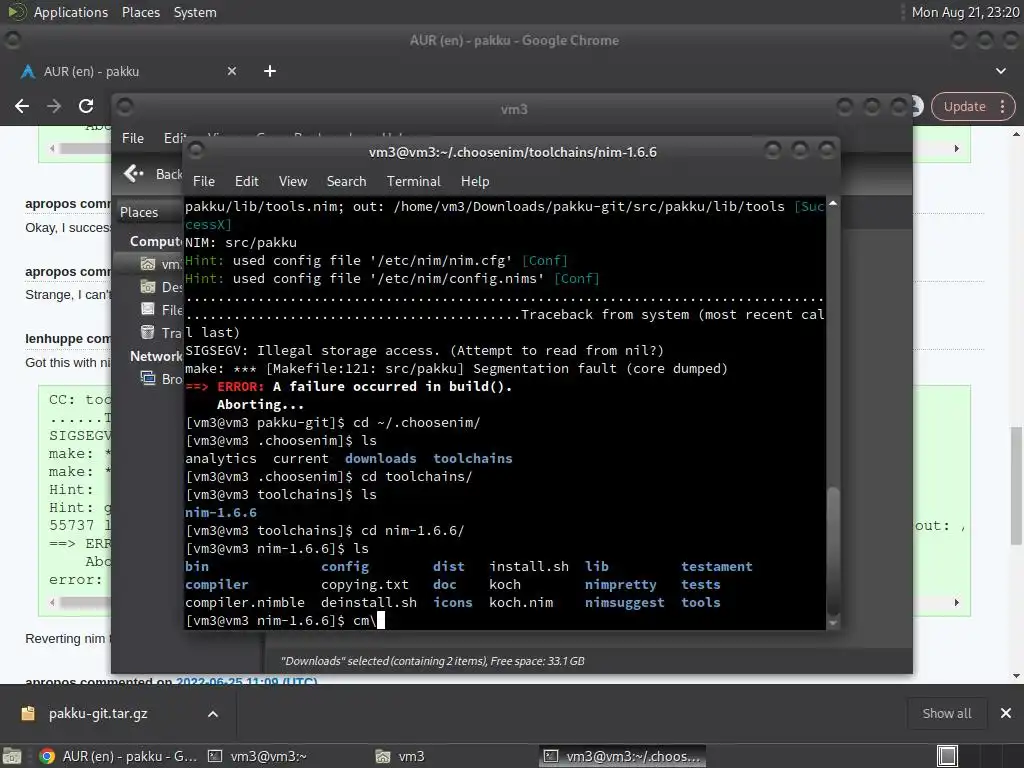1024x768 pixels.
Task: Open Chrome's three-dot menu
Action: (1002, 106)
